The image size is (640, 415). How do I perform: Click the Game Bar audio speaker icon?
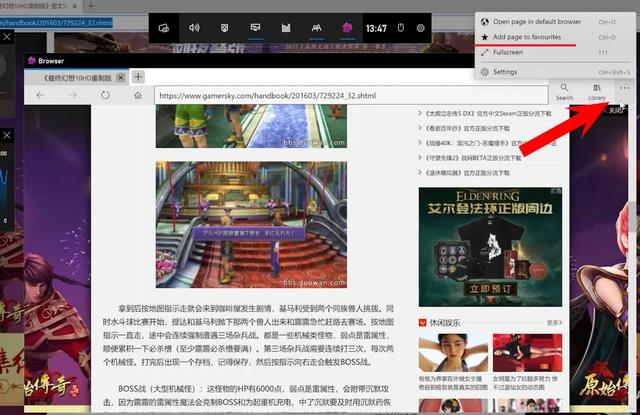point(194,28)
